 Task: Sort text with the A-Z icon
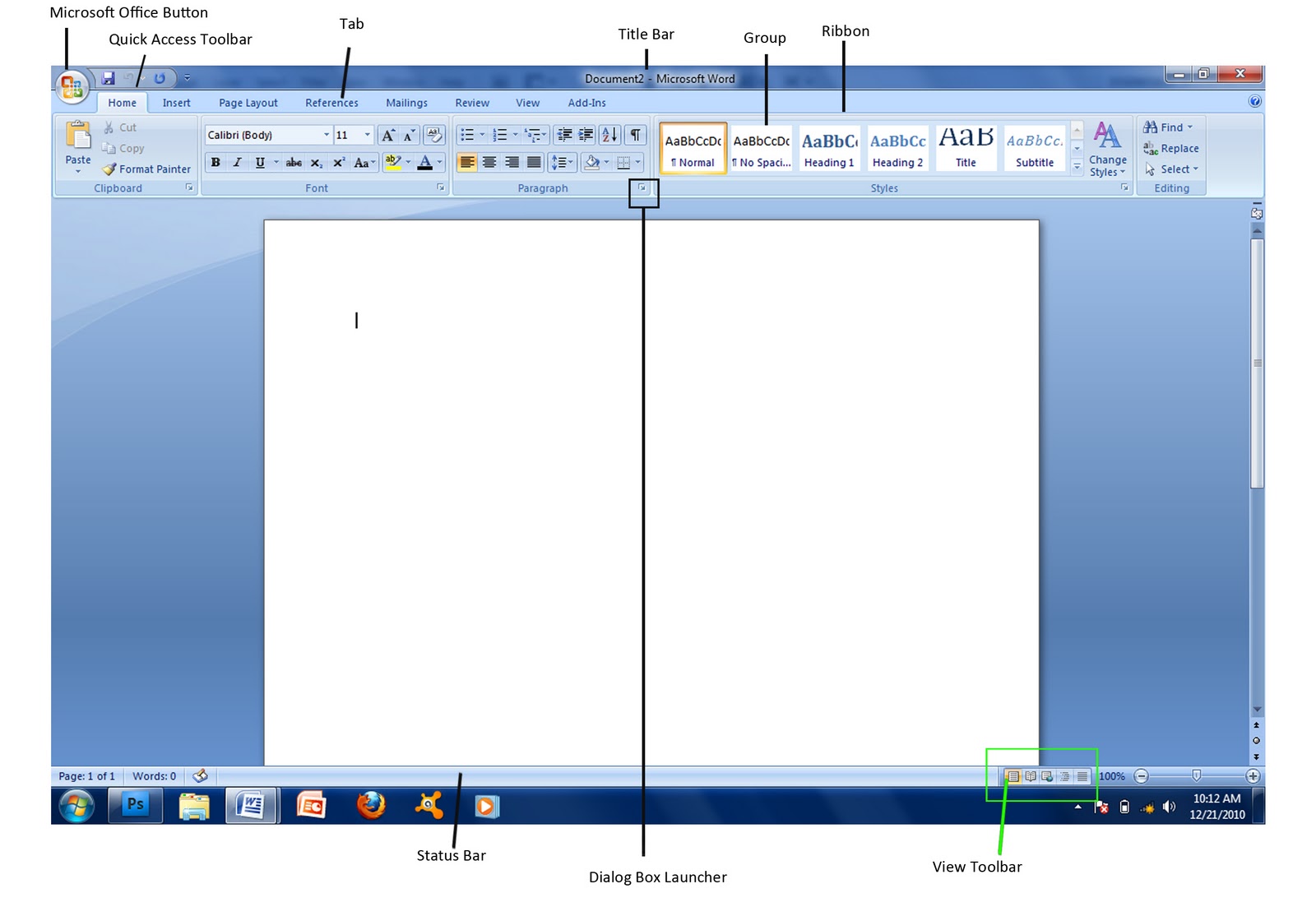pyautogui.click(x=609, y=135)
